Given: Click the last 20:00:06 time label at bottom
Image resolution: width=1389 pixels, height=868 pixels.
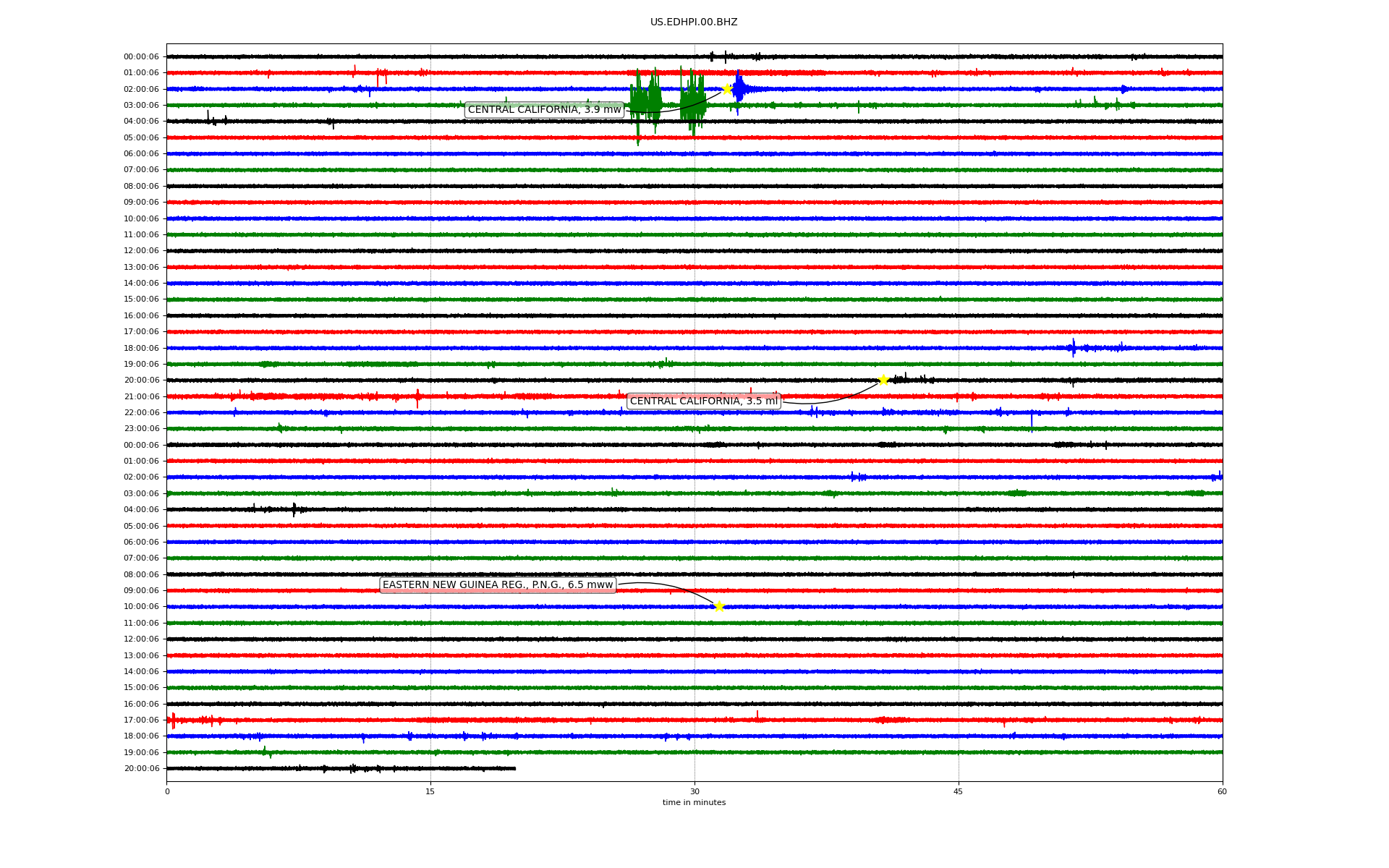Looking at the screenshot, I should [x=142, y=769].
